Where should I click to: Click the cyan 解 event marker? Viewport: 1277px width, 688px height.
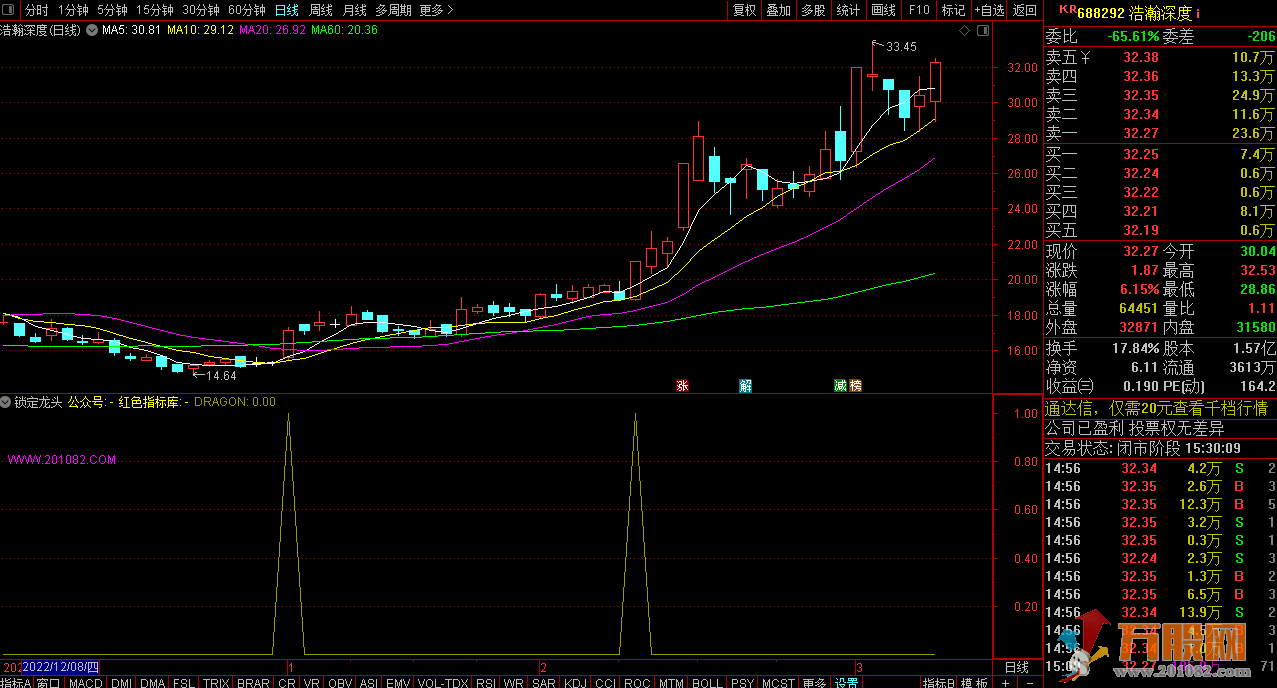pyautogui.click(x=745, y=386)
